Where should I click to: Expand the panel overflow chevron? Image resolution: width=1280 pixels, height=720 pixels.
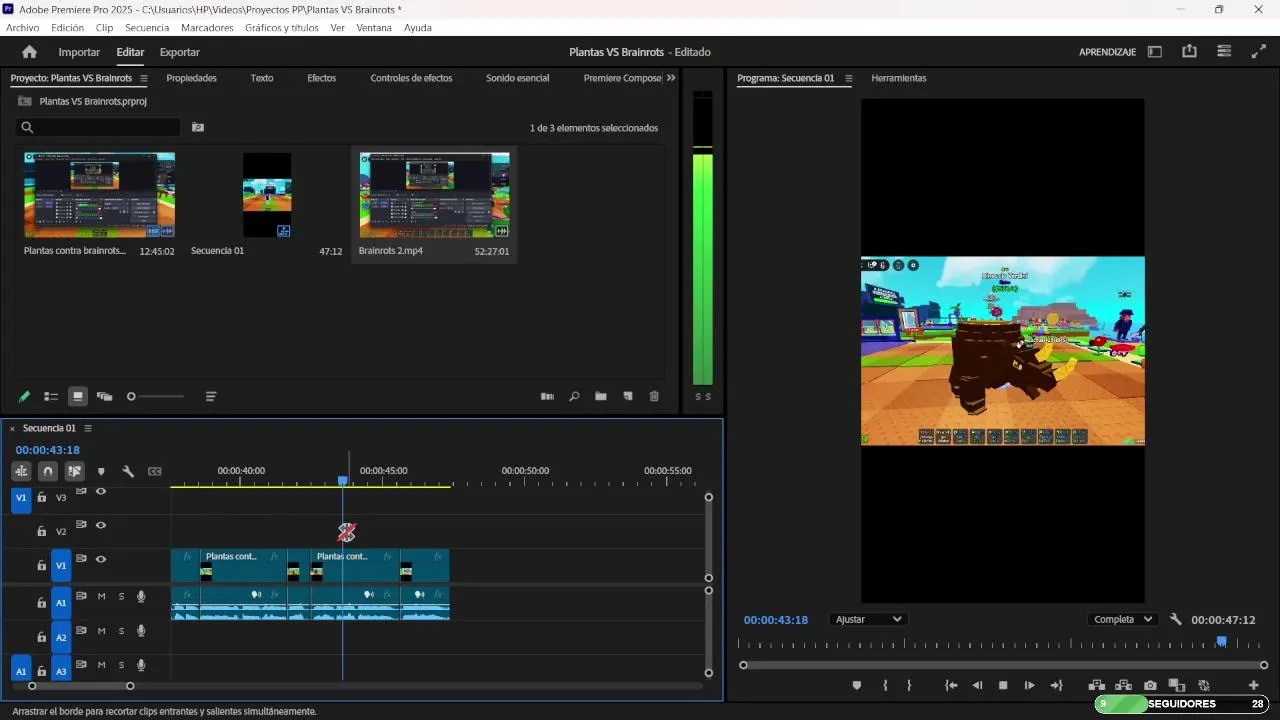(x=671, y=78)
